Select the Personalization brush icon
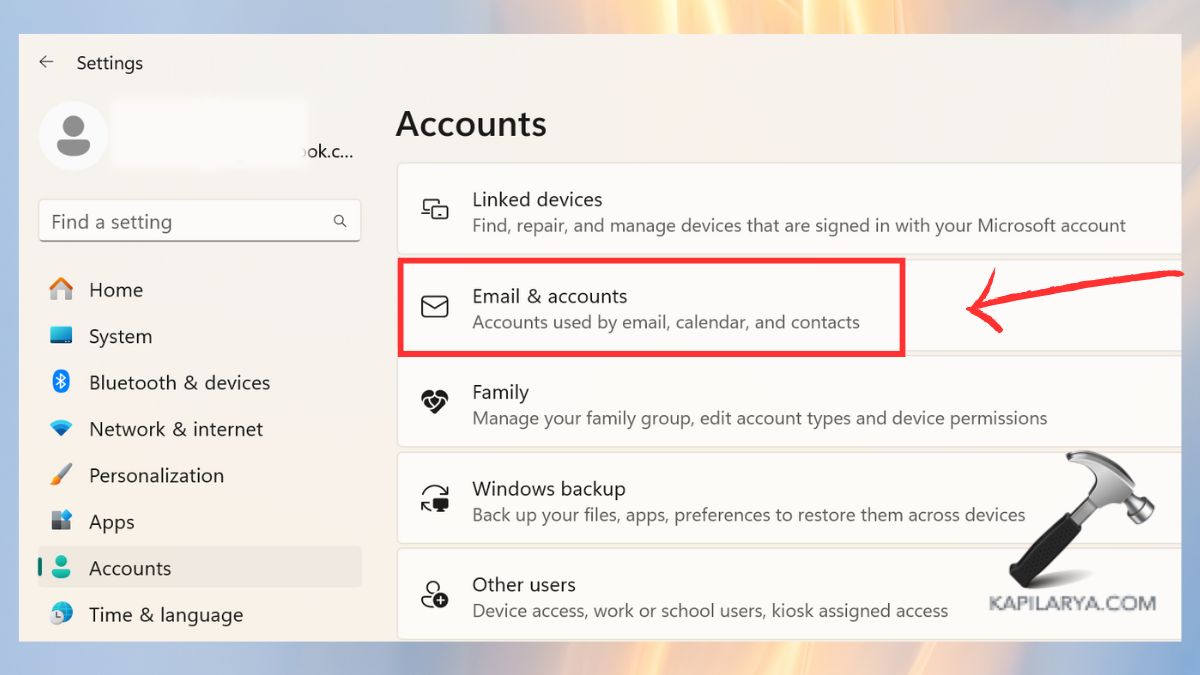 (x=60, y=475)
